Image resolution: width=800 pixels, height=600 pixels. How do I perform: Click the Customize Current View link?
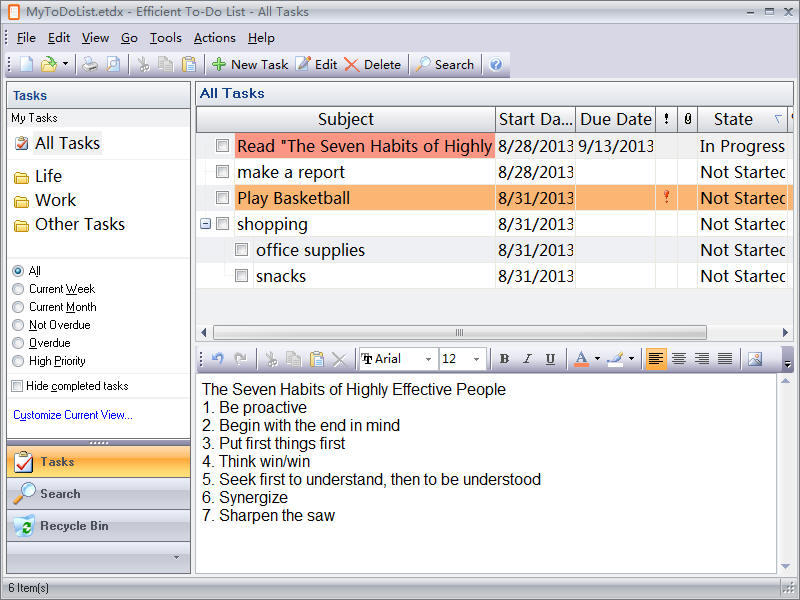(73, 415)
